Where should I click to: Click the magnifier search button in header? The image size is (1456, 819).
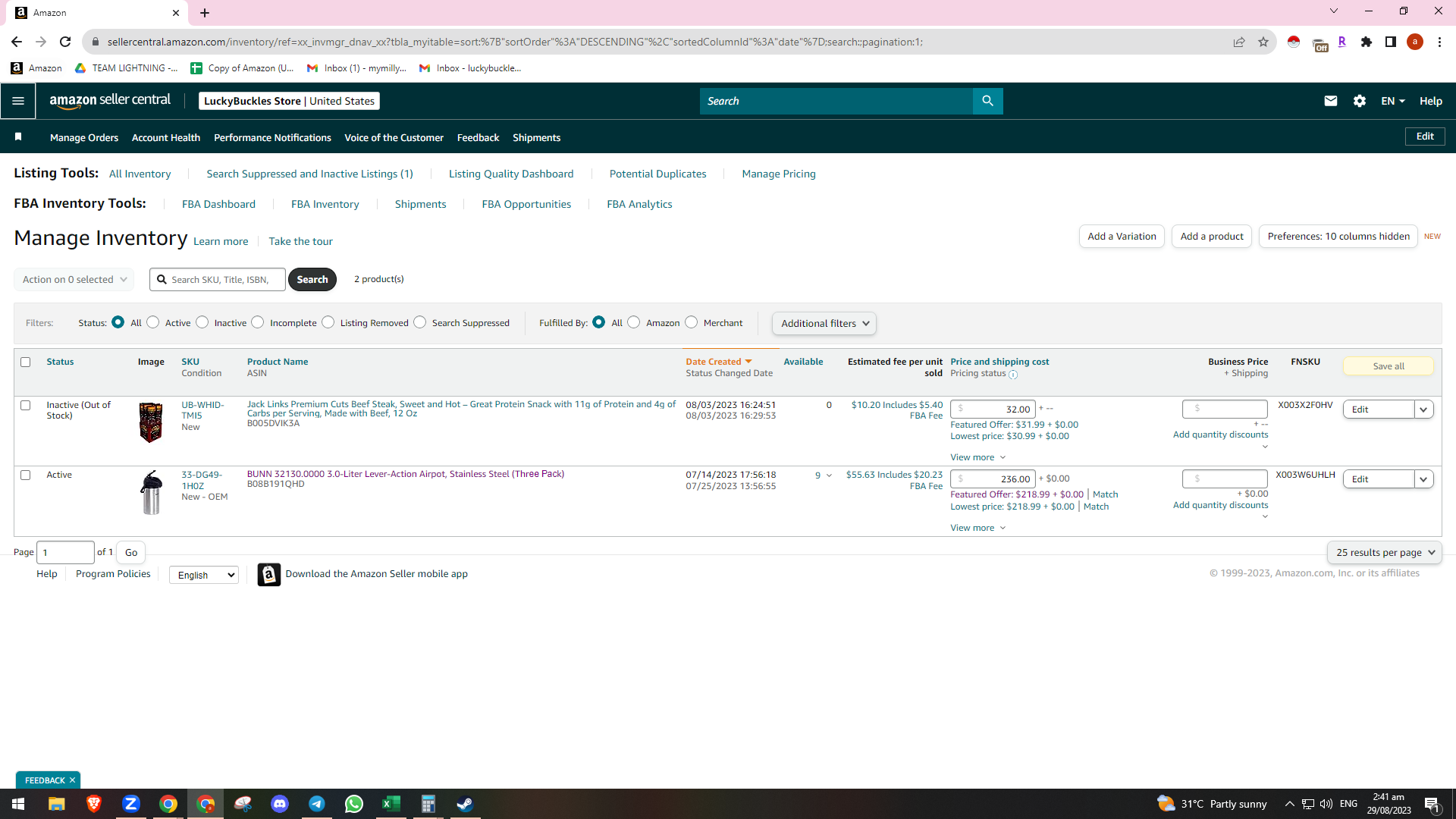pos(987,101)
